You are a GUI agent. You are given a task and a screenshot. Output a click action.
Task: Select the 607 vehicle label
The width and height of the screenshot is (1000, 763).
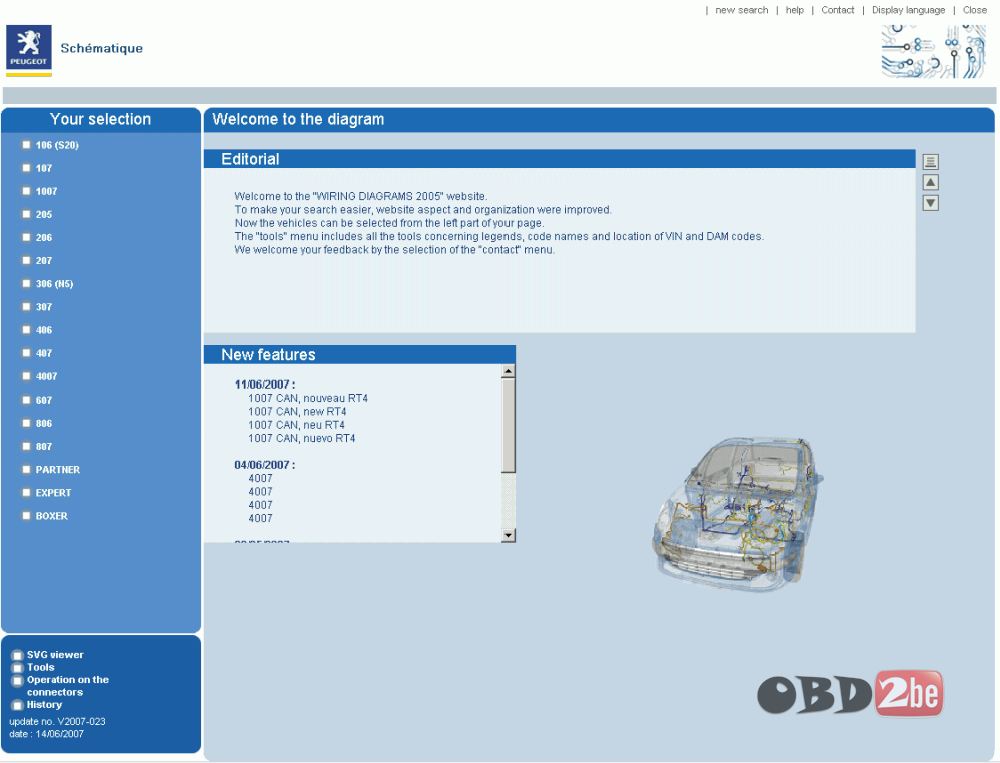[x=43, y=401]
